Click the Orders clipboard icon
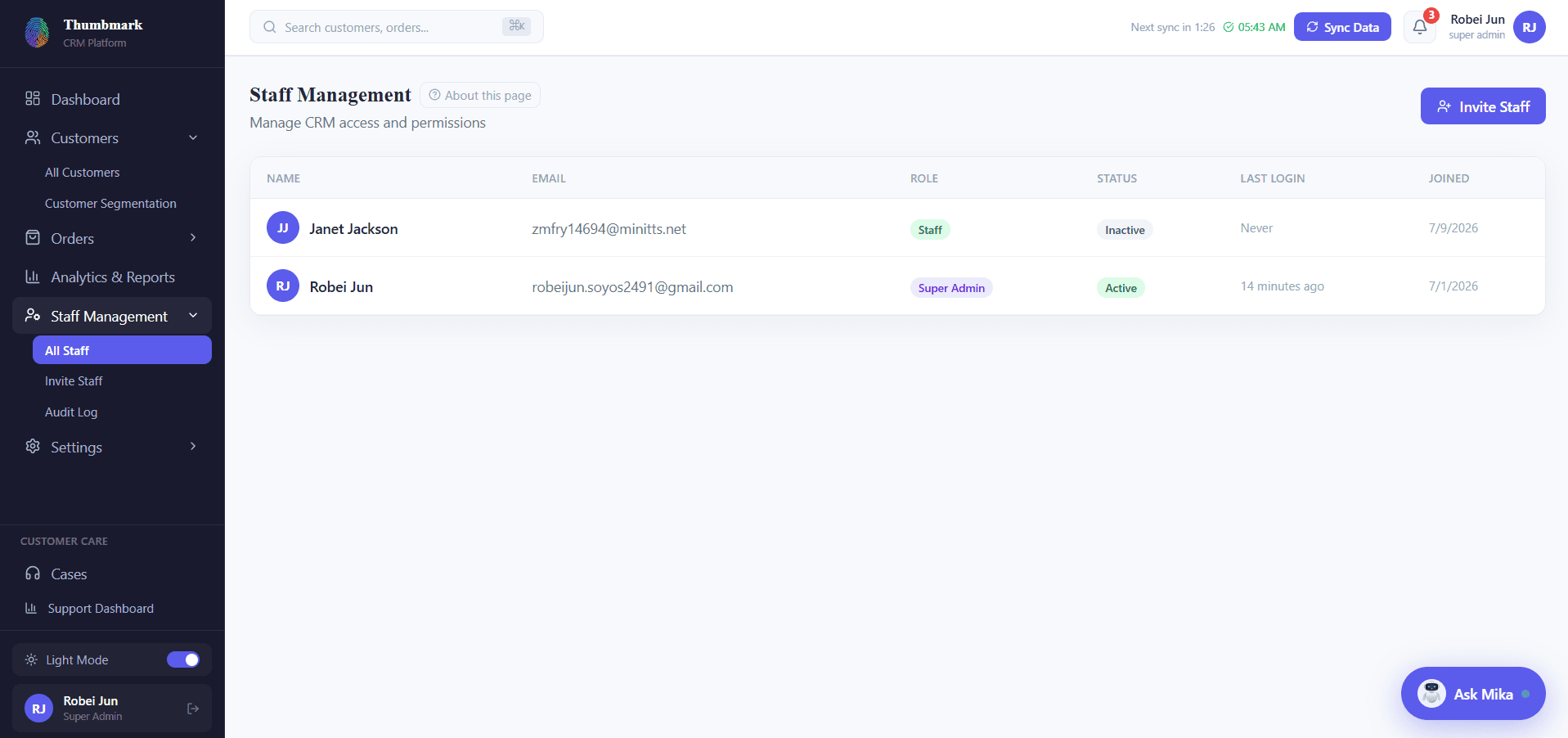 pos(33,238)
